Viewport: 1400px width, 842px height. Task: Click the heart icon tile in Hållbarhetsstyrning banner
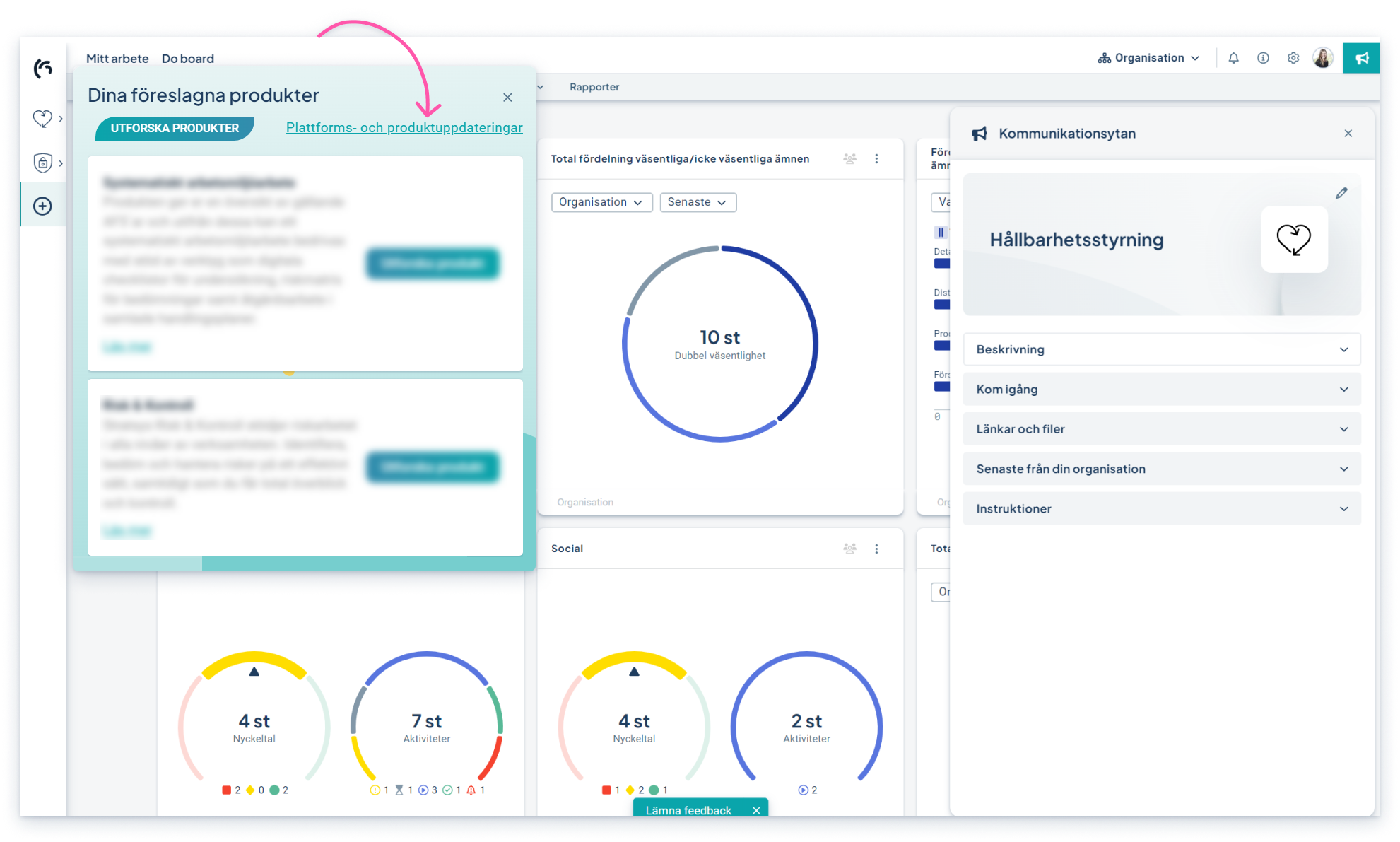click(1294, 239)
